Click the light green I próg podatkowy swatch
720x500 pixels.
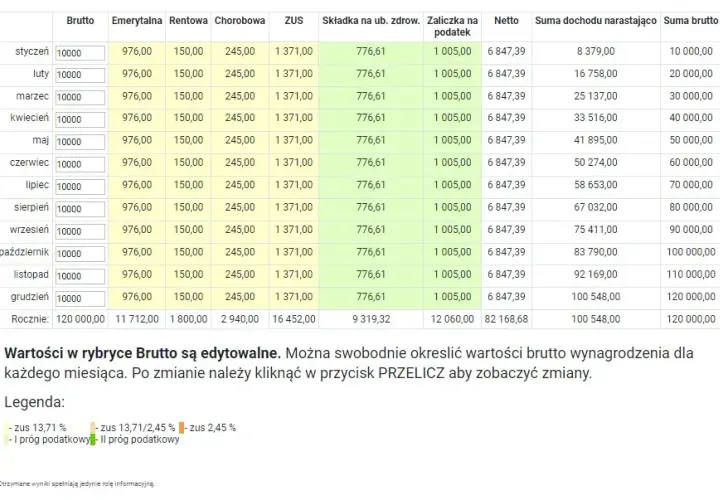click(6, 439)
